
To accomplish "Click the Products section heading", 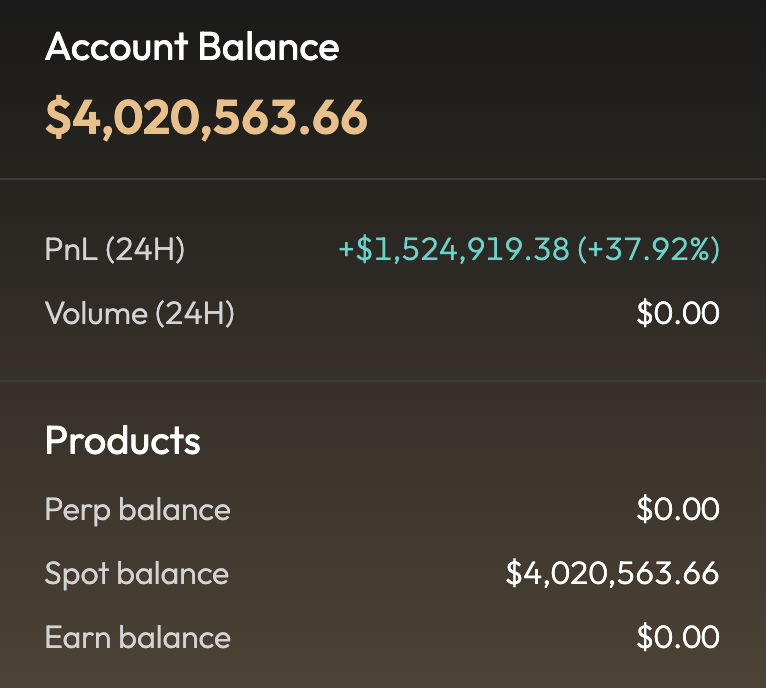I will (122, 440).
